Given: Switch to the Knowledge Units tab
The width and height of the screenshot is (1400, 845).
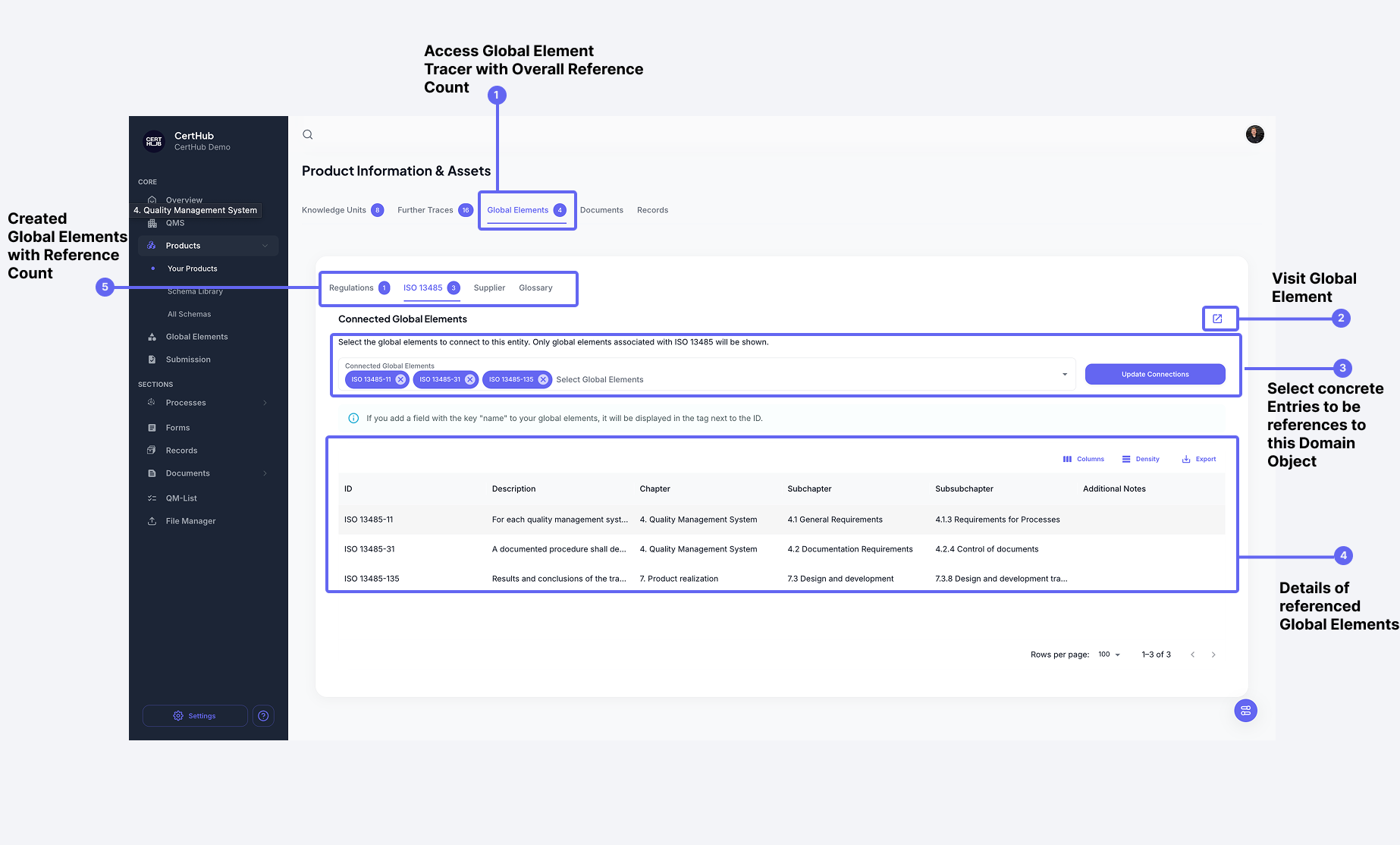Looking at the screenshot, I should (x=334, y=211).
